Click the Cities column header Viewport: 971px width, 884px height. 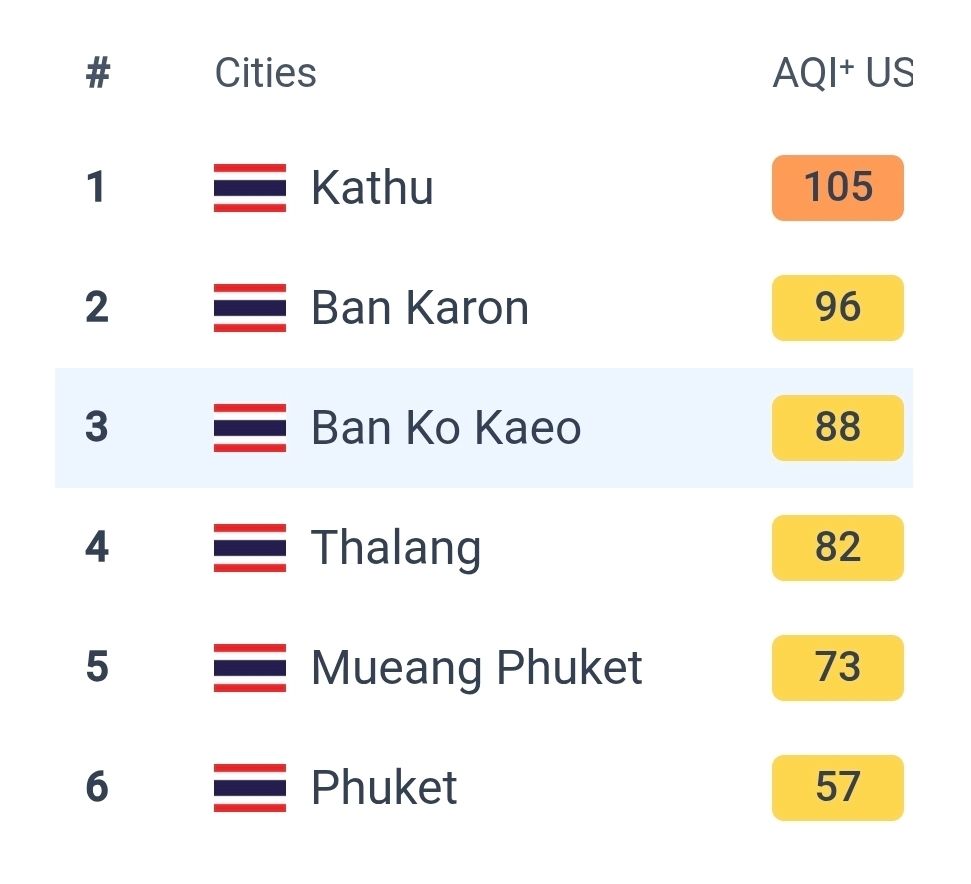tap(266, 72)
